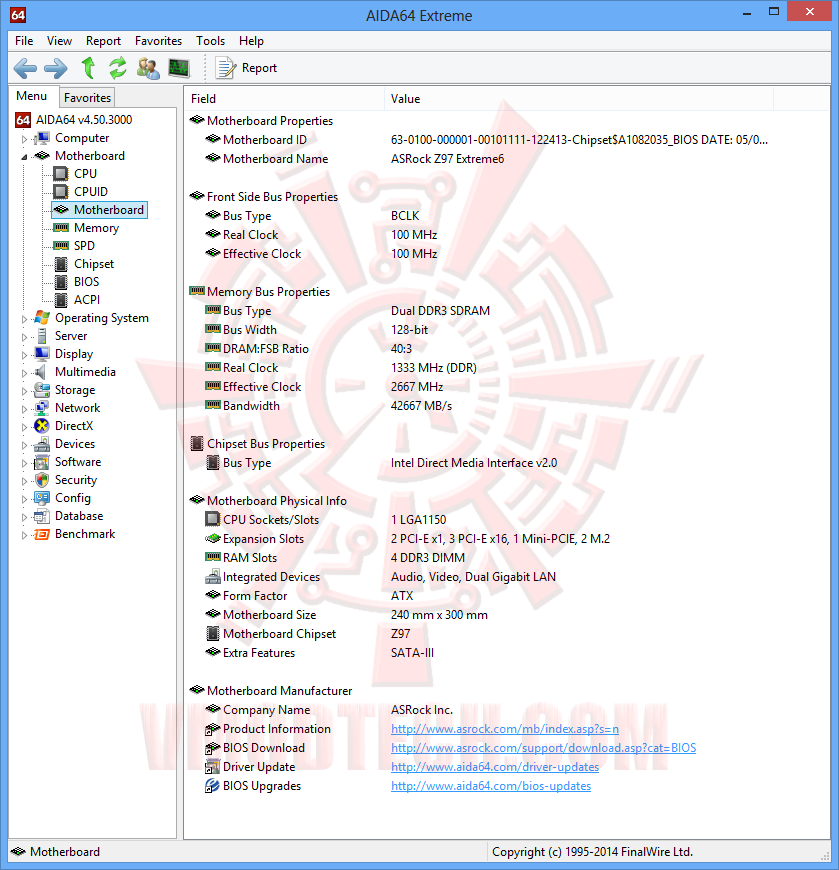
Task: Expand the Benchmark tree node
Action: (x=24, y=535)
